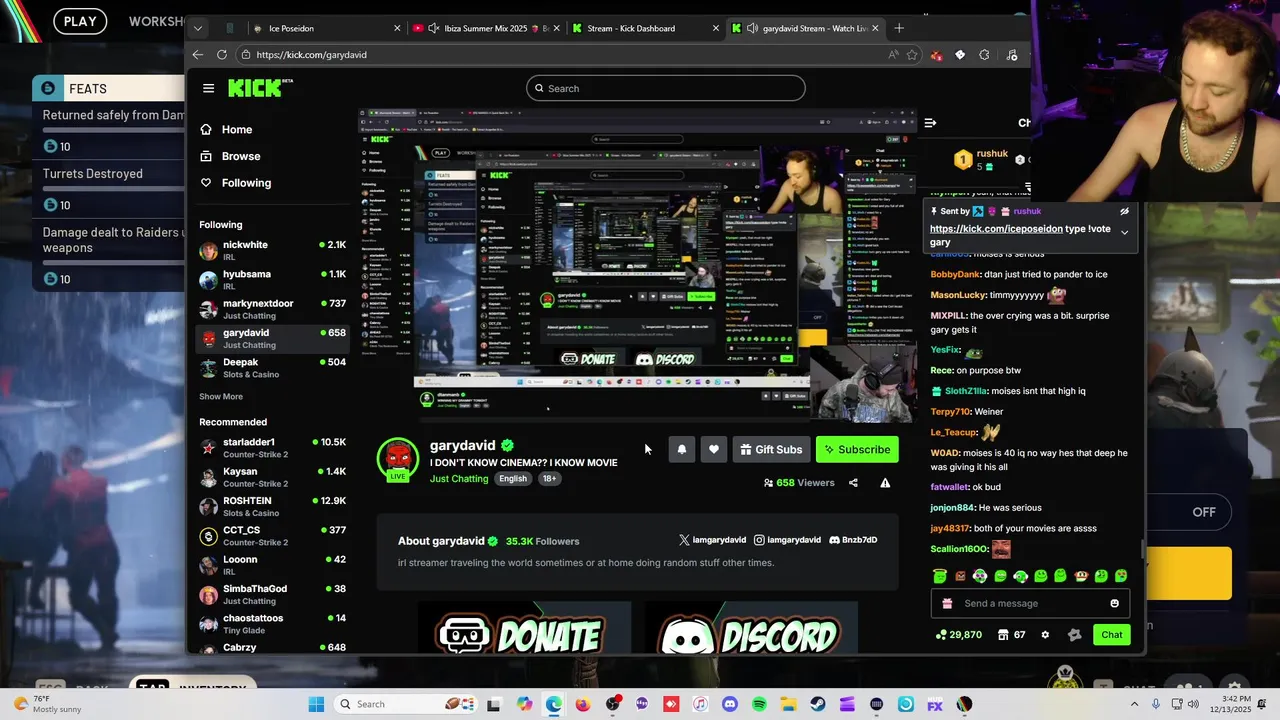Screen dimensions: 1280x720
Task: Click the Gift Subs button
Action: tap(770, 450)
